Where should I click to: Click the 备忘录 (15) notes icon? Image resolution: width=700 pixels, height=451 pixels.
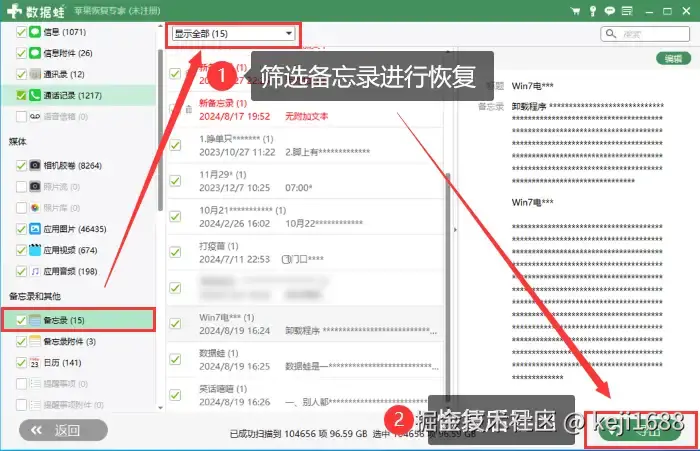35,320
